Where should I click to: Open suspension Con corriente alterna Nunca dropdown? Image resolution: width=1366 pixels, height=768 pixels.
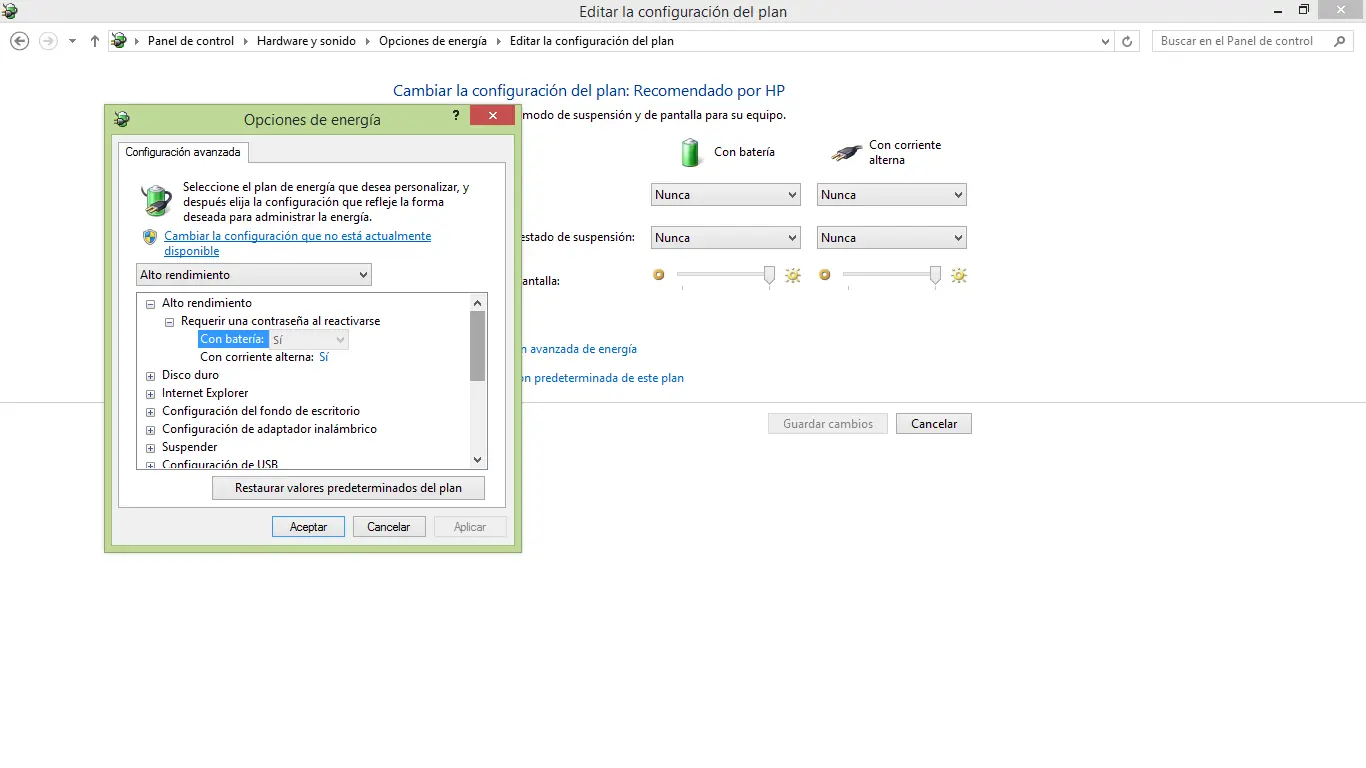click(x=891, y=238)
